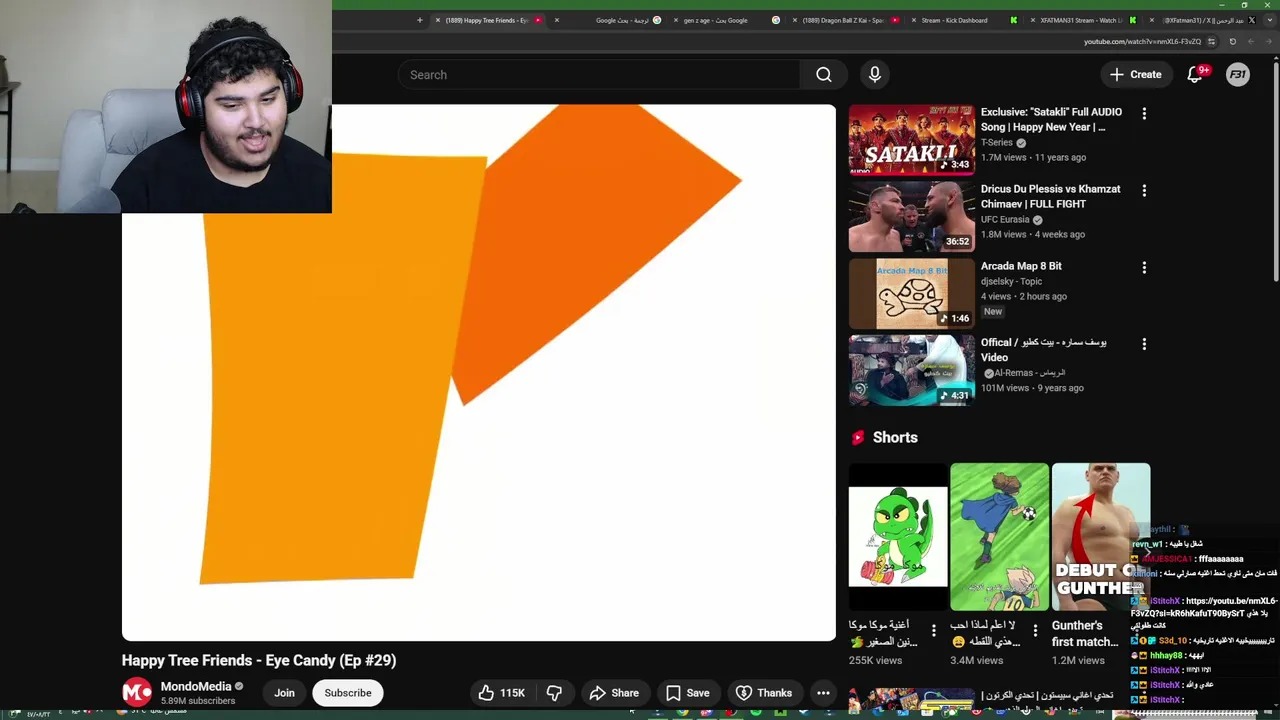Click the youtube.com address bar URL
This screenshot has width=1280, height=720.
(1142, 42)
